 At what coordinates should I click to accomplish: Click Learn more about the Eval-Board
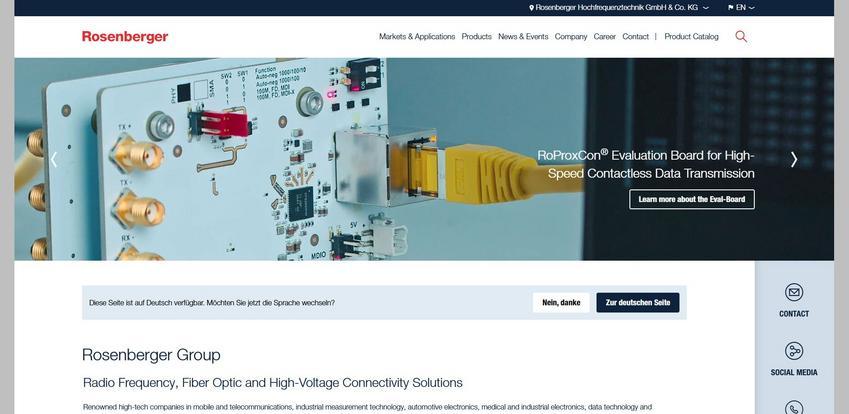click(691, 199)
